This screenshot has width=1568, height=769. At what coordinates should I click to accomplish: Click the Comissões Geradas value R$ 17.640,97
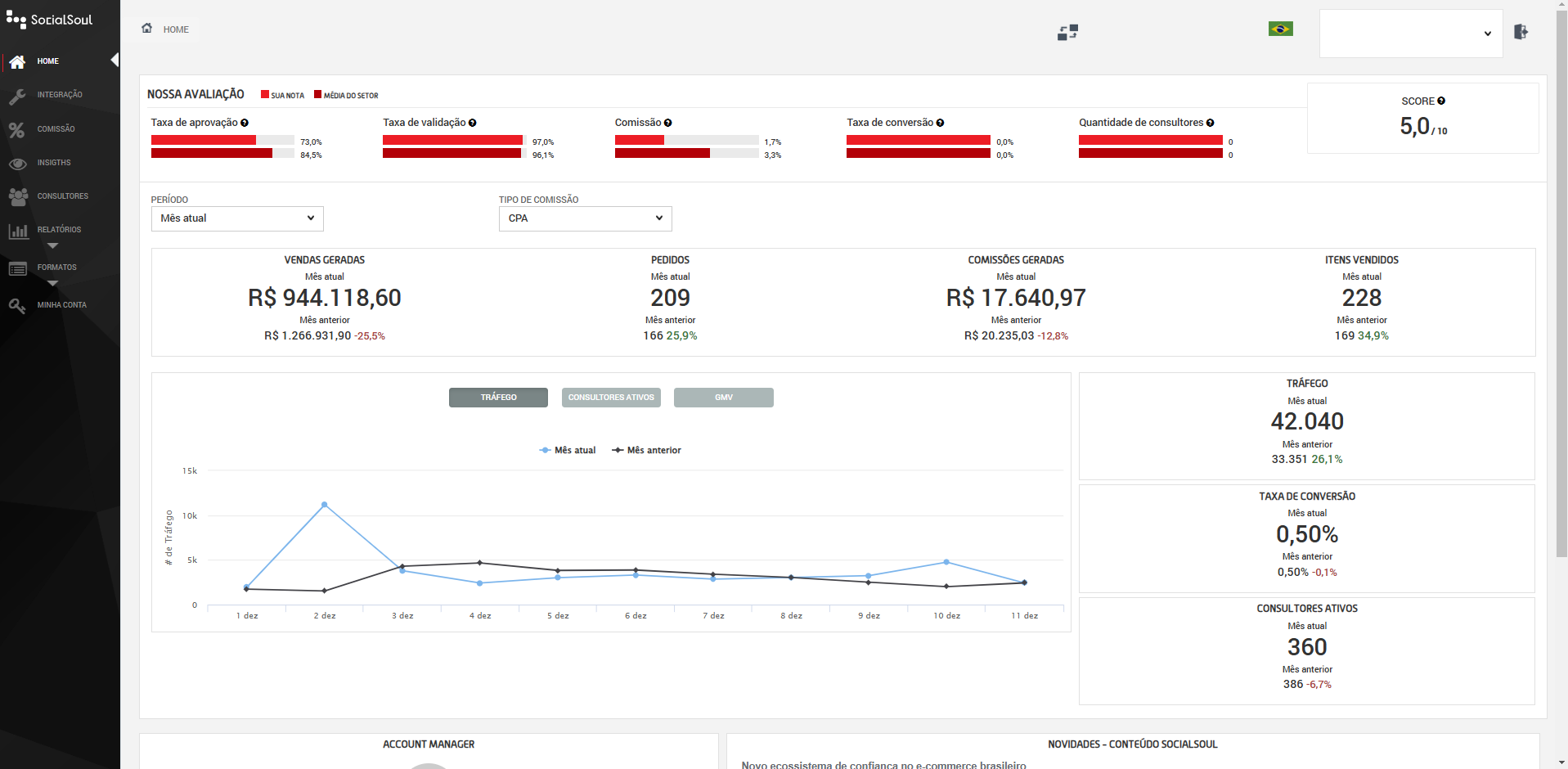[x=1016, y=298]
